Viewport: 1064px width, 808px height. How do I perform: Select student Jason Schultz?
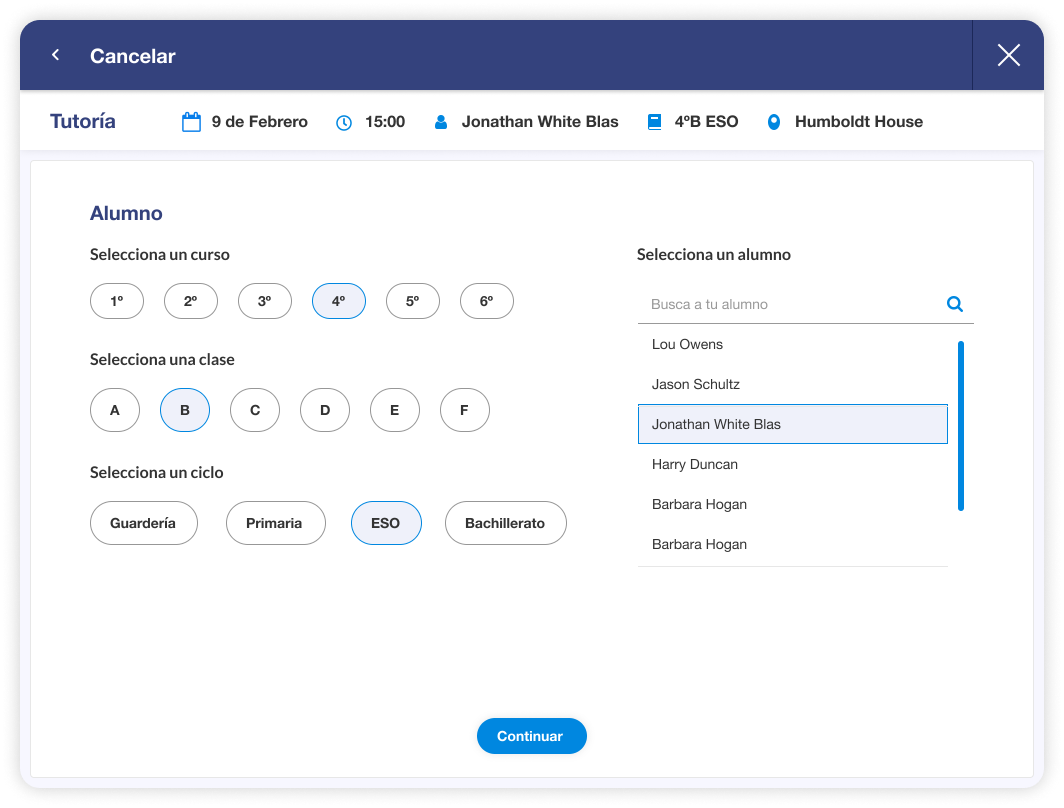point(793,384)
